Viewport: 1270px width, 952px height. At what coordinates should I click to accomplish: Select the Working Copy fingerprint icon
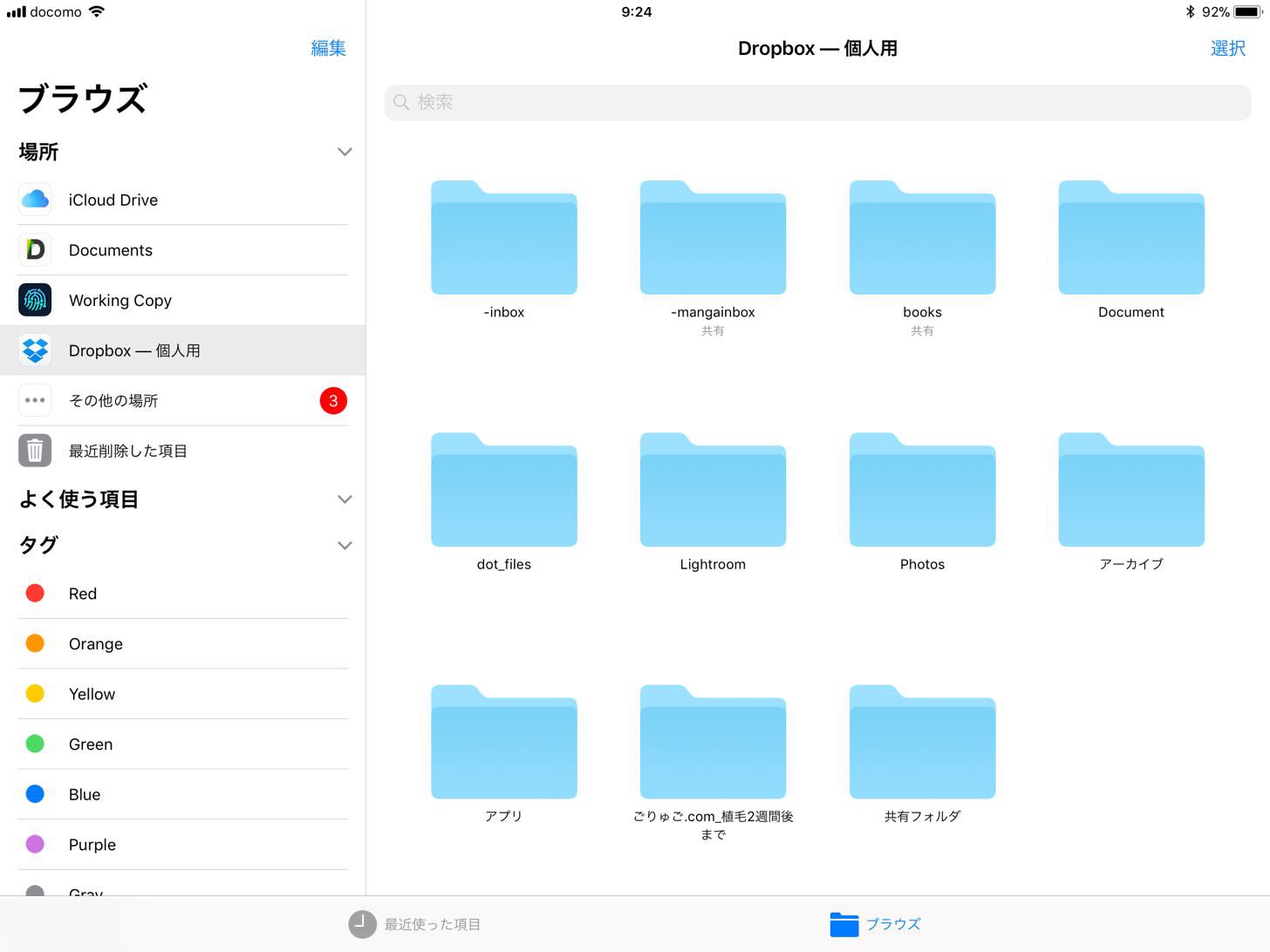(35, 300)
